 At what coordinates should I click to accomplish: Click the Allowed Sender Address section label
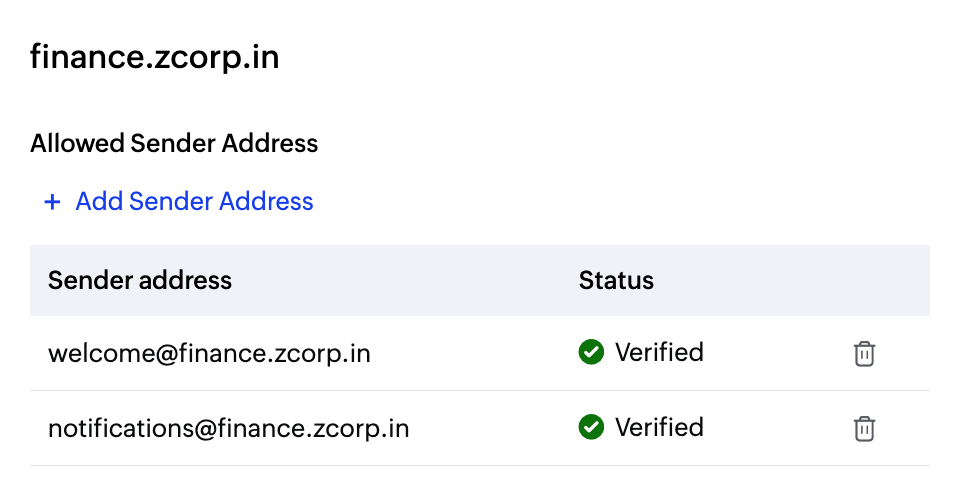click(x=174, y=144)
